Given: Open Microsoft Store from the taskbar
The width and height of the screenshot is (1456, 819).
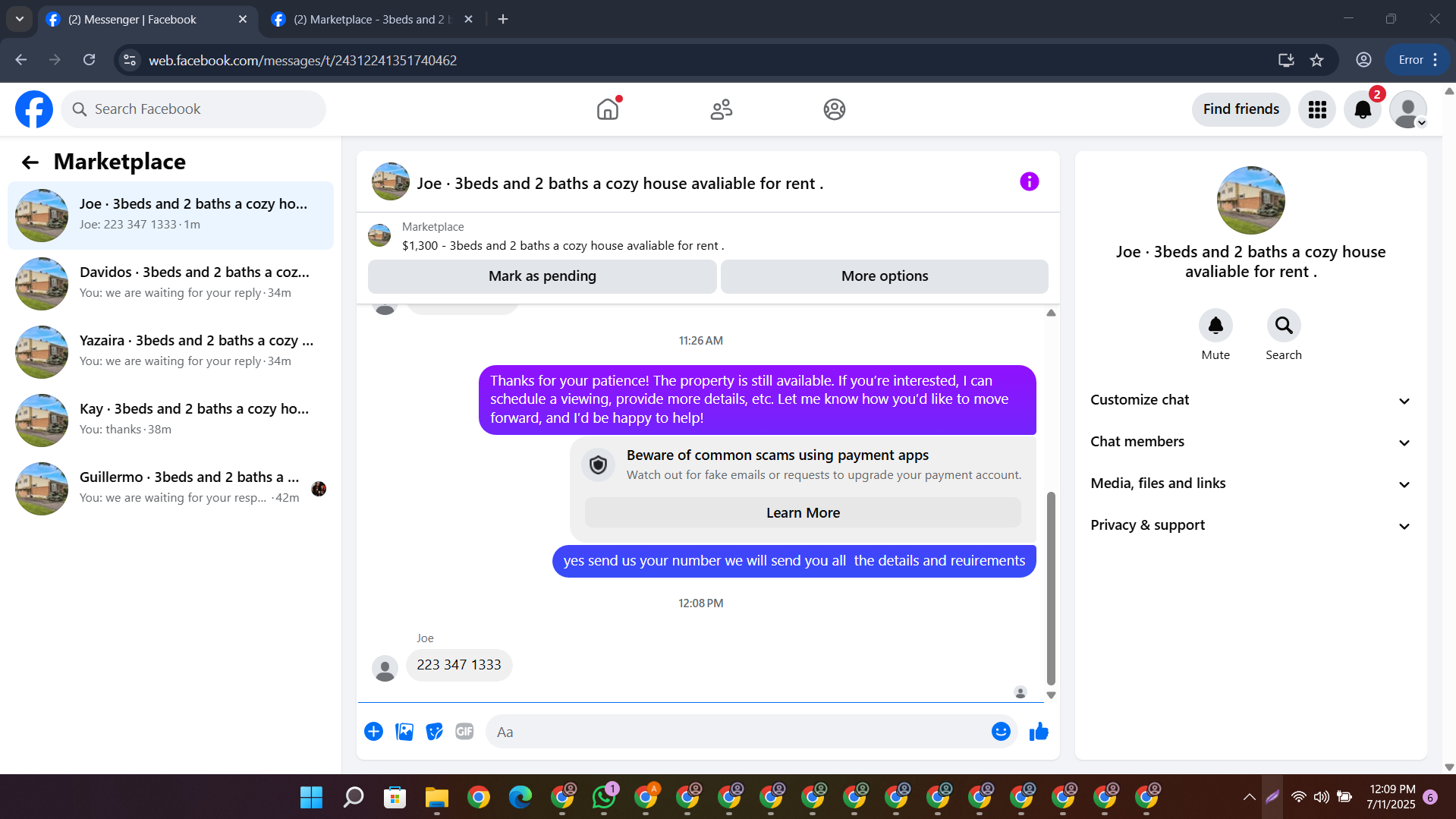Looking at the screenshot, I should point(395,797).
